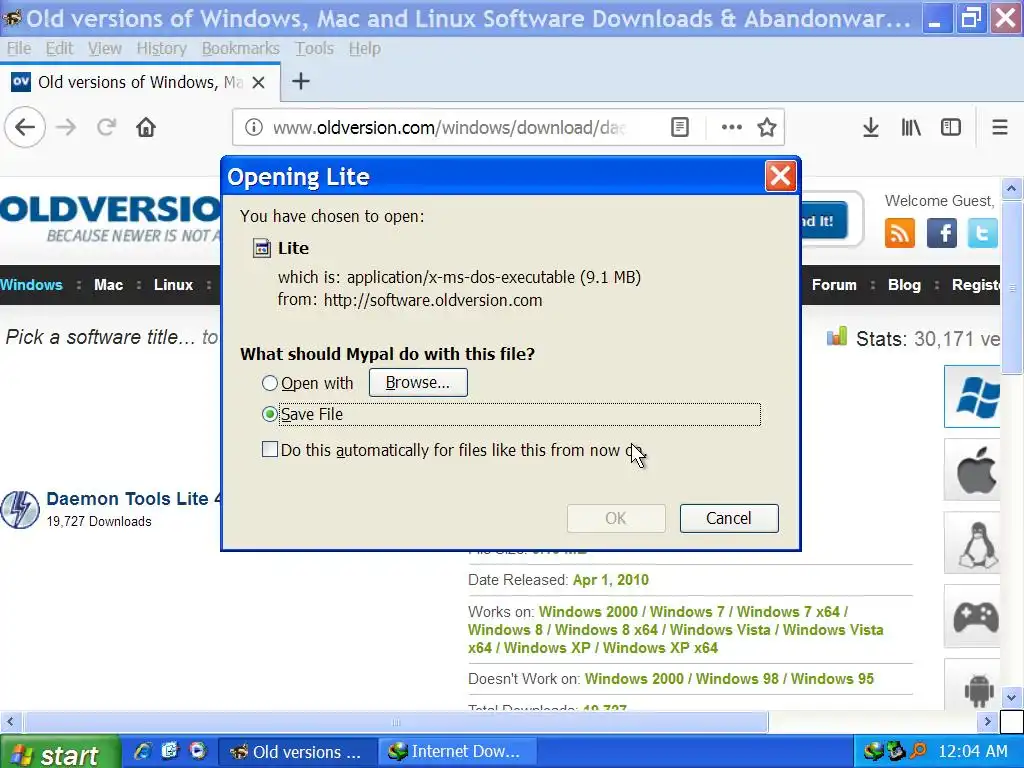The height and width of the screenshot is (768, 1024).
Task: Reload the page with the refresh icon
Action: tap(106, 127)
